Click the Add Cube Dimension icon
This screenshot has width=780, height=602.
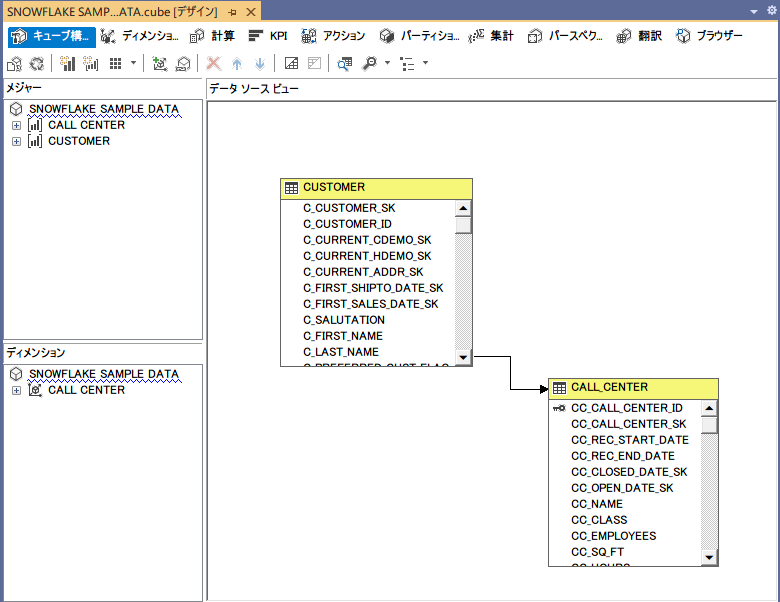pyautogui.click(x=160, y=64)
